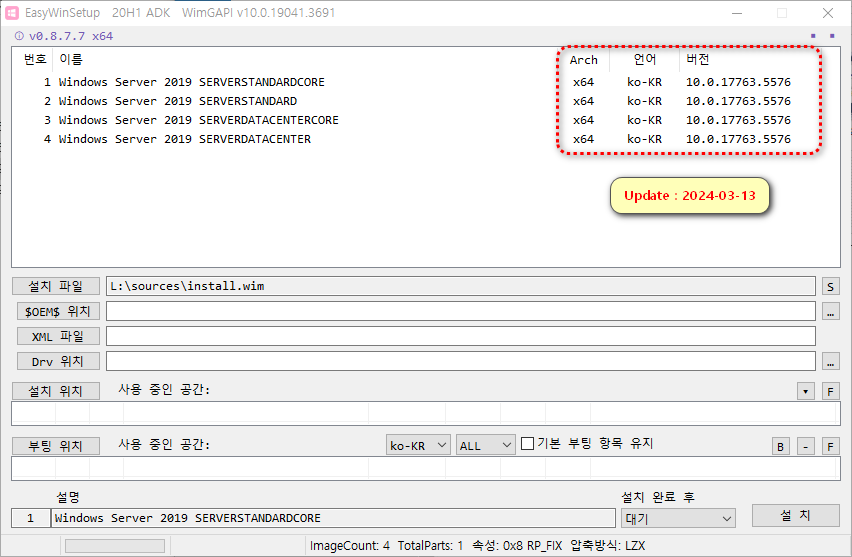Image resolution: width=852 pixels, height=557 pixels.
Task: Click the $OEM$ 위치 button
Action: (x=58, y=311)
